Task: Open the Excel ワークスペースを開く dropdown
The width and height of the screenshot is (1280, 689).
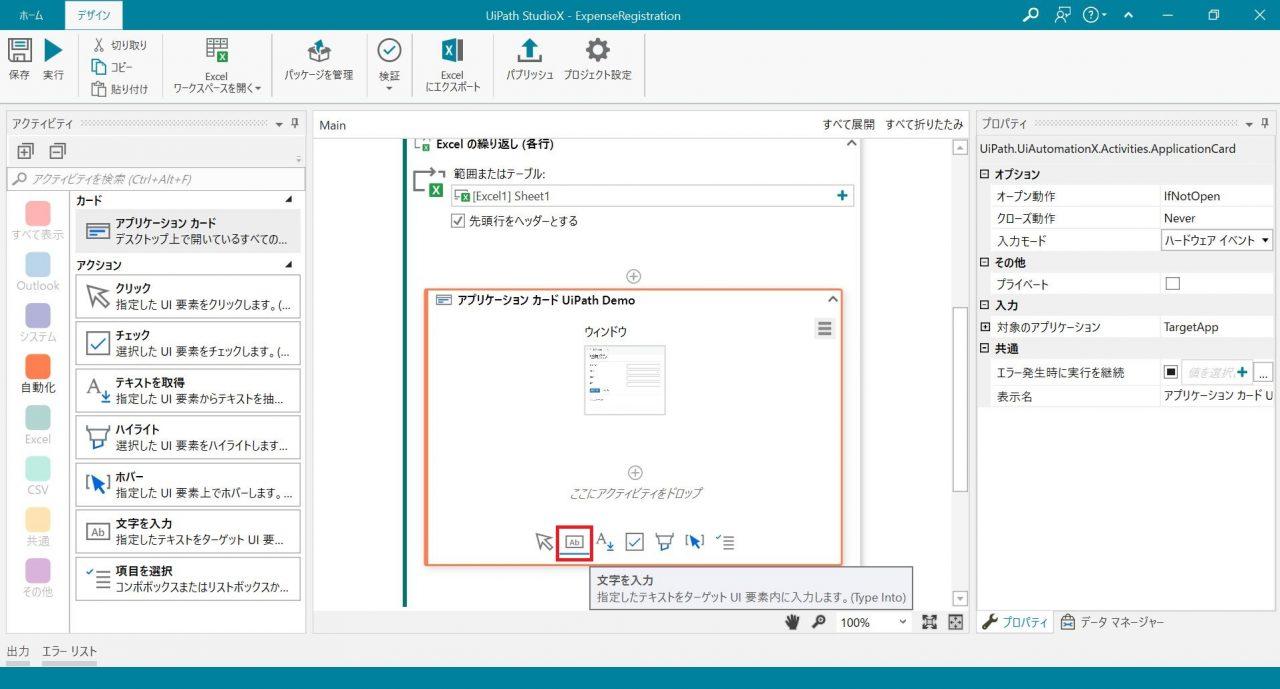Action: [217, 66]
